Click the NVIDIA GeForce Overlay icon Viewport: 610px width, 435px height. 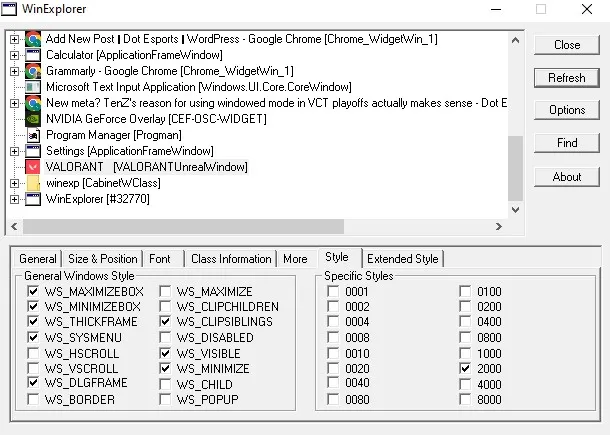[x=33, y=119]
